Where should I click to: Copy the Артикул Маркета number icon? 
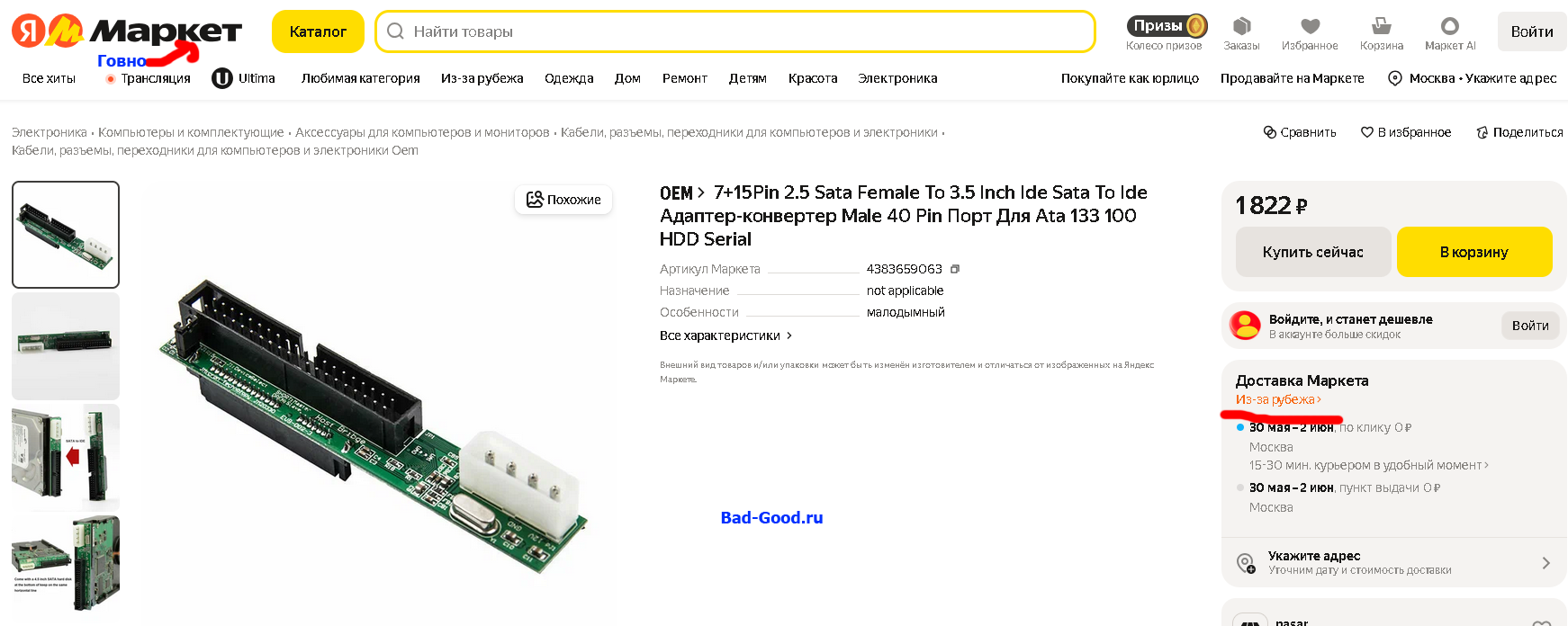pyautogui.click(x=955, y=269)
